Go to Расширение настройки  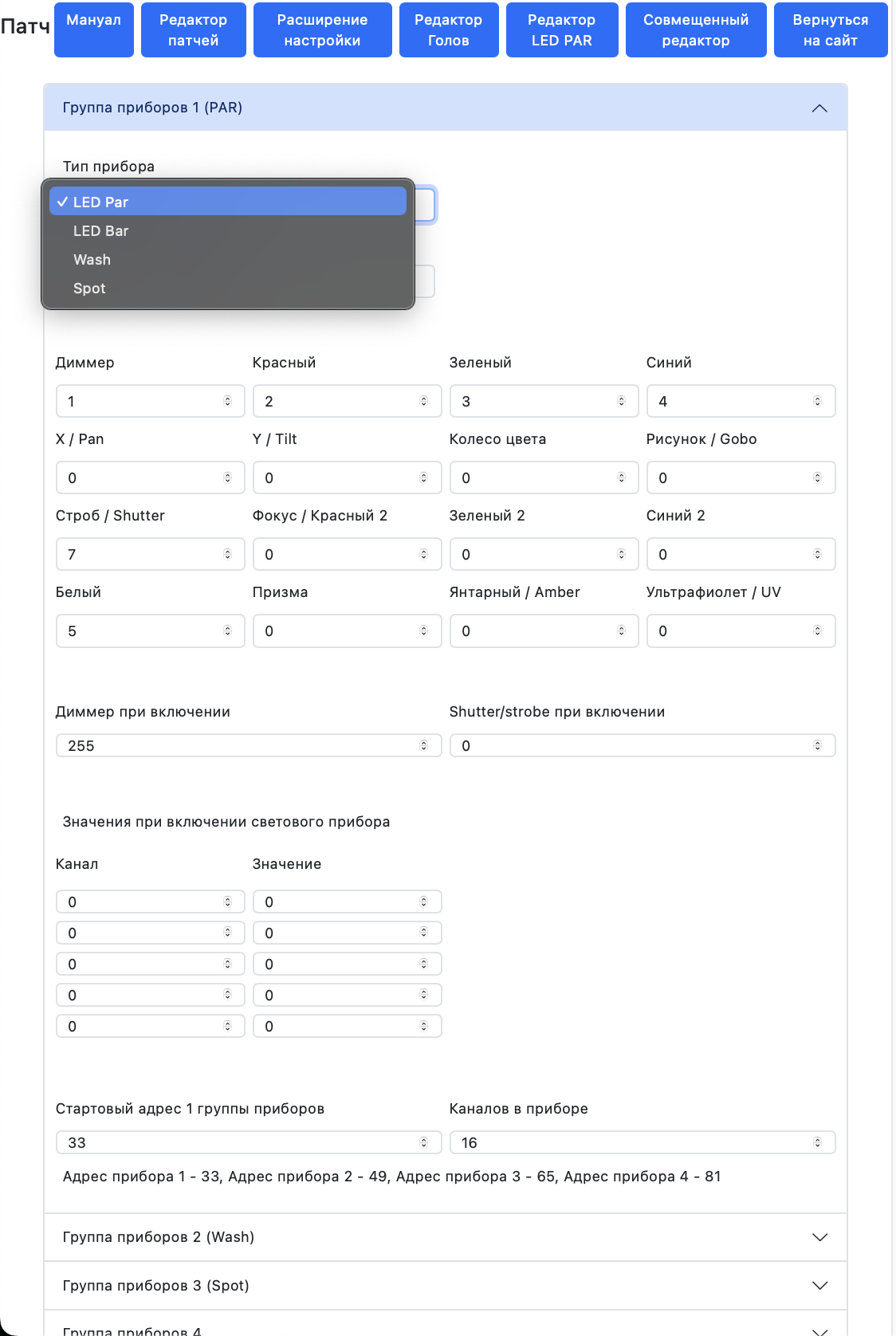tap(323, 29)
